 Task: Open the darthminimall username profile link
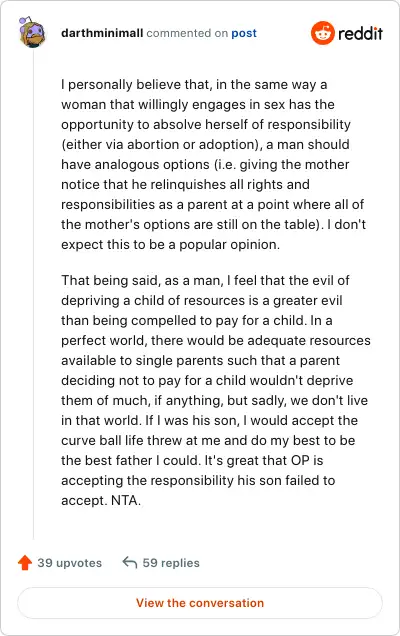tap(102, 33)
